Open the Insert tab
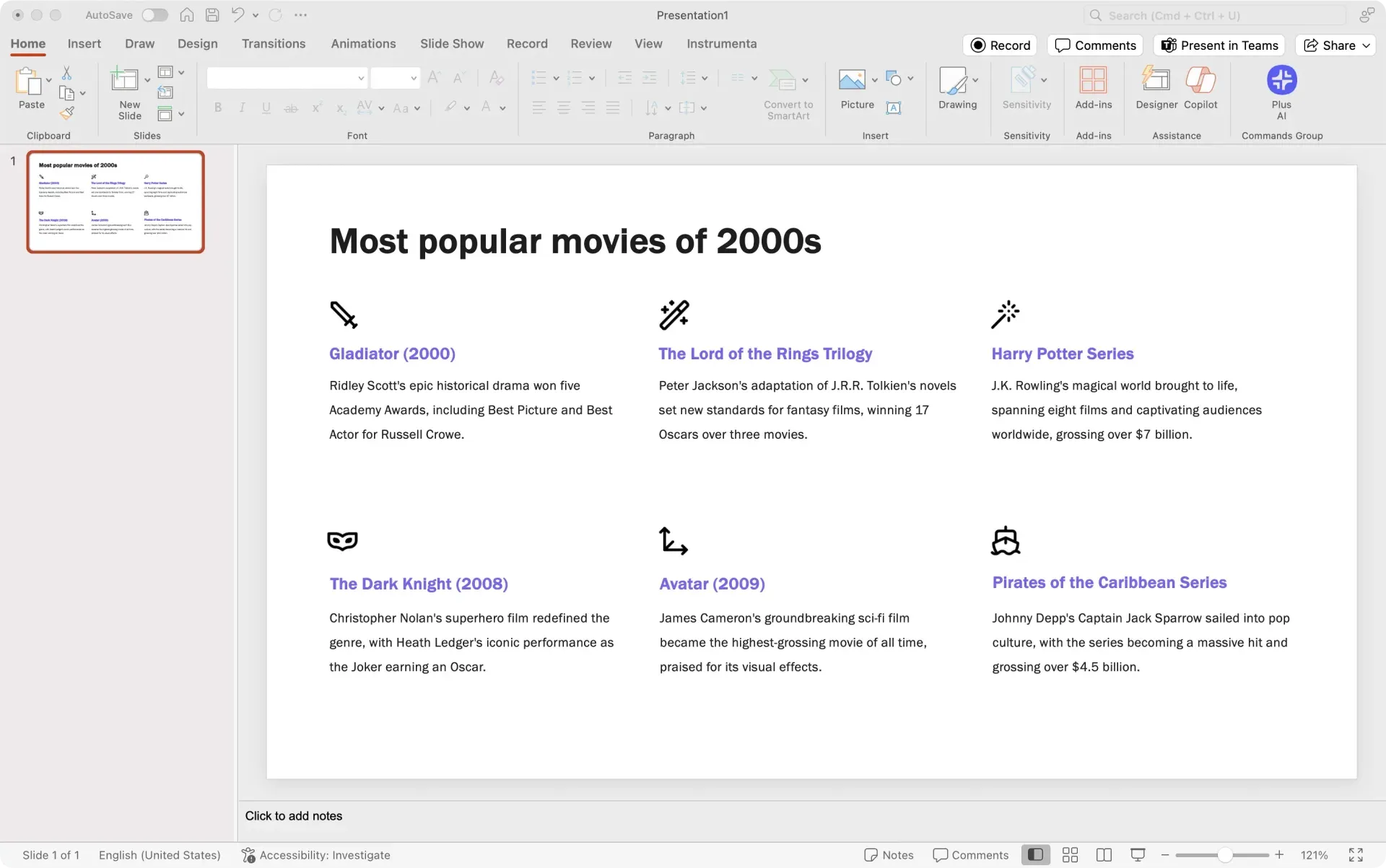This screenshot has height=868, width=1386. click(x=84, y=43)
